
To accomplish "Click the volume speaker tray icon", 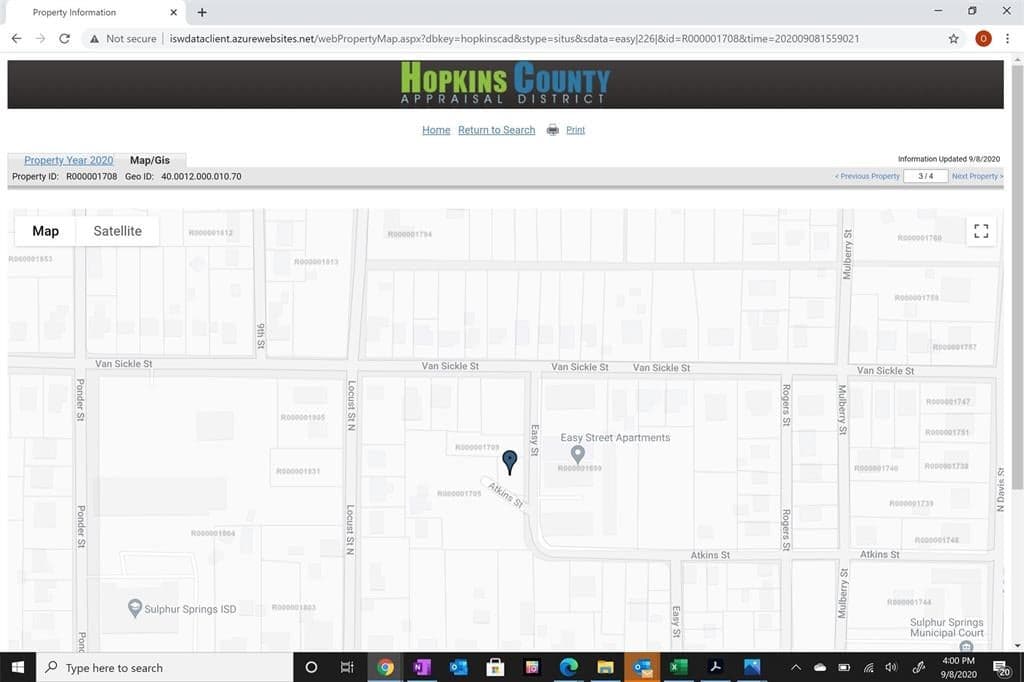I will (891, 667).
